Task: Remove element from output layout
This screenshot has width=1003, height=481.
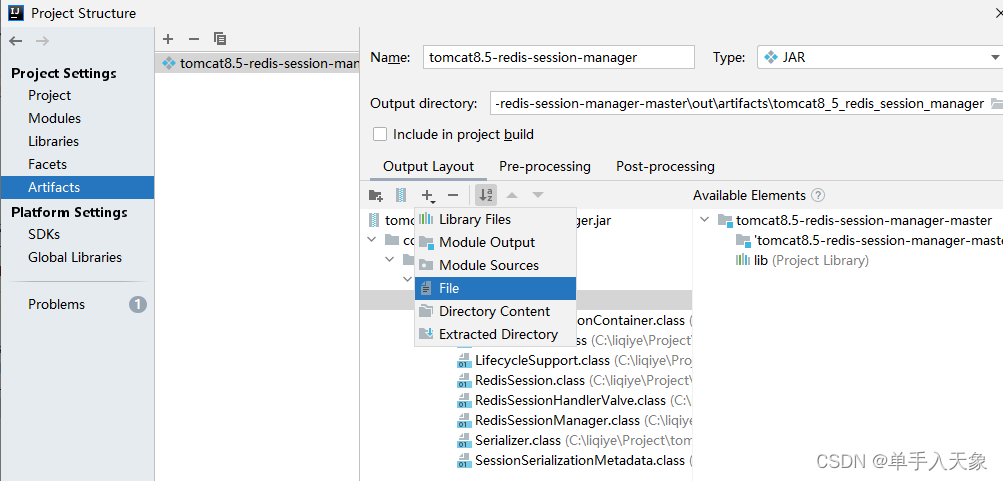Action: coord(453,195)
